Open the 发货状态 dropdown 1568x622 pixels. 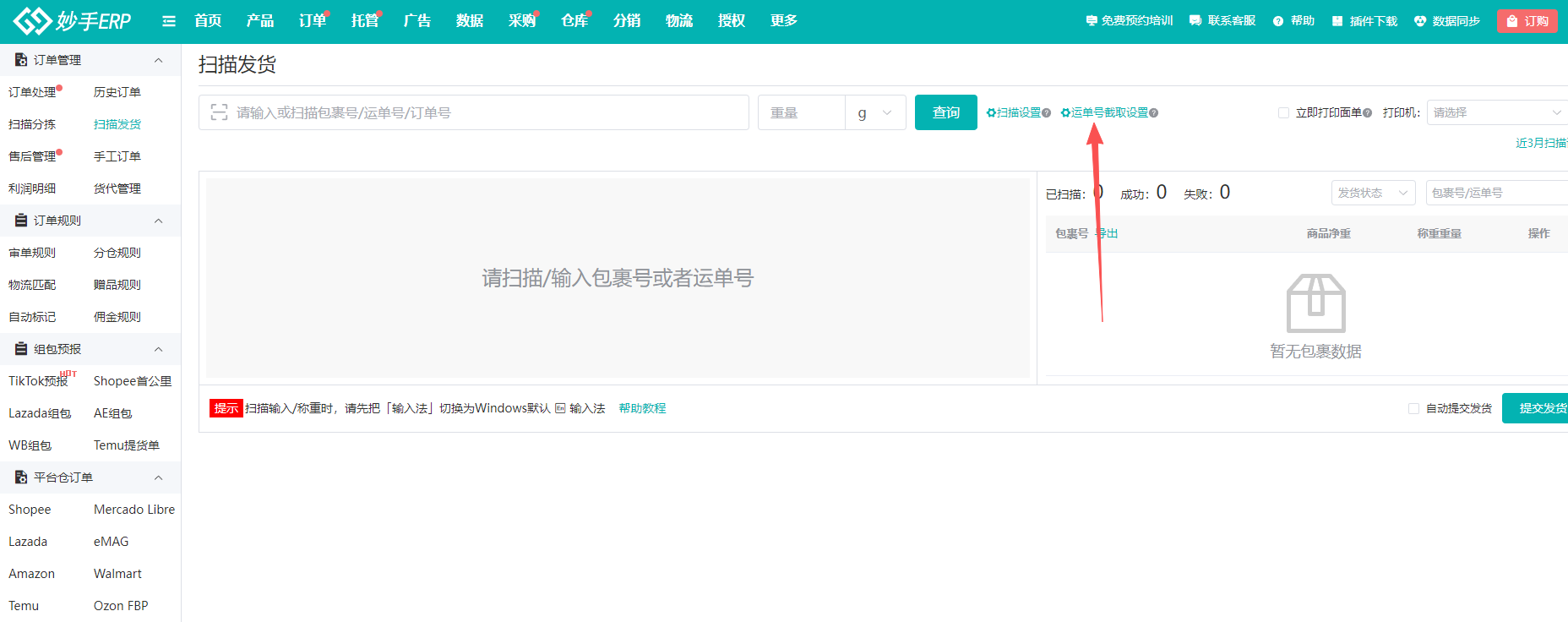(1373, 193)
